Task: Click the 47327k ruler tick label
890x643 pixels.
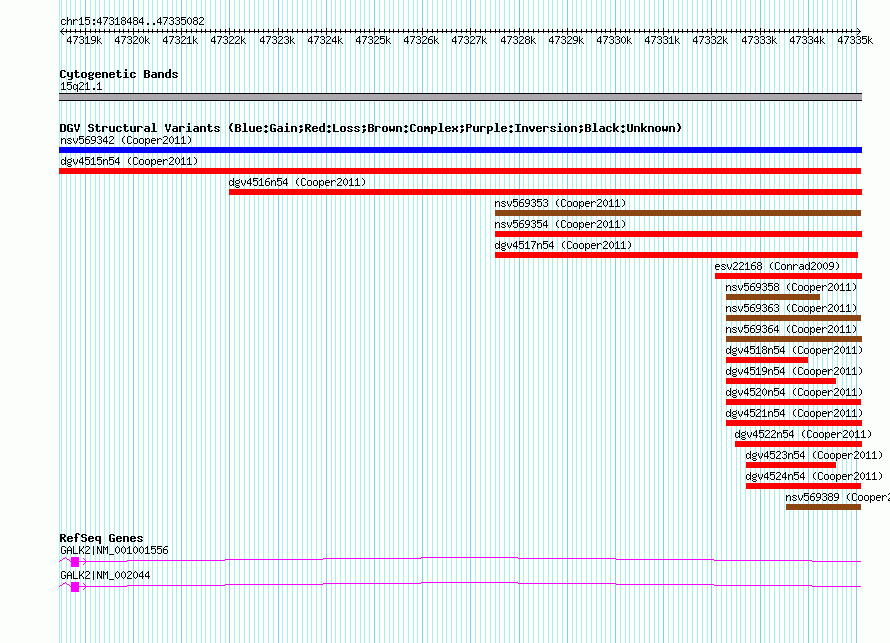Action: pyautogui.click(x=469, y=40)
